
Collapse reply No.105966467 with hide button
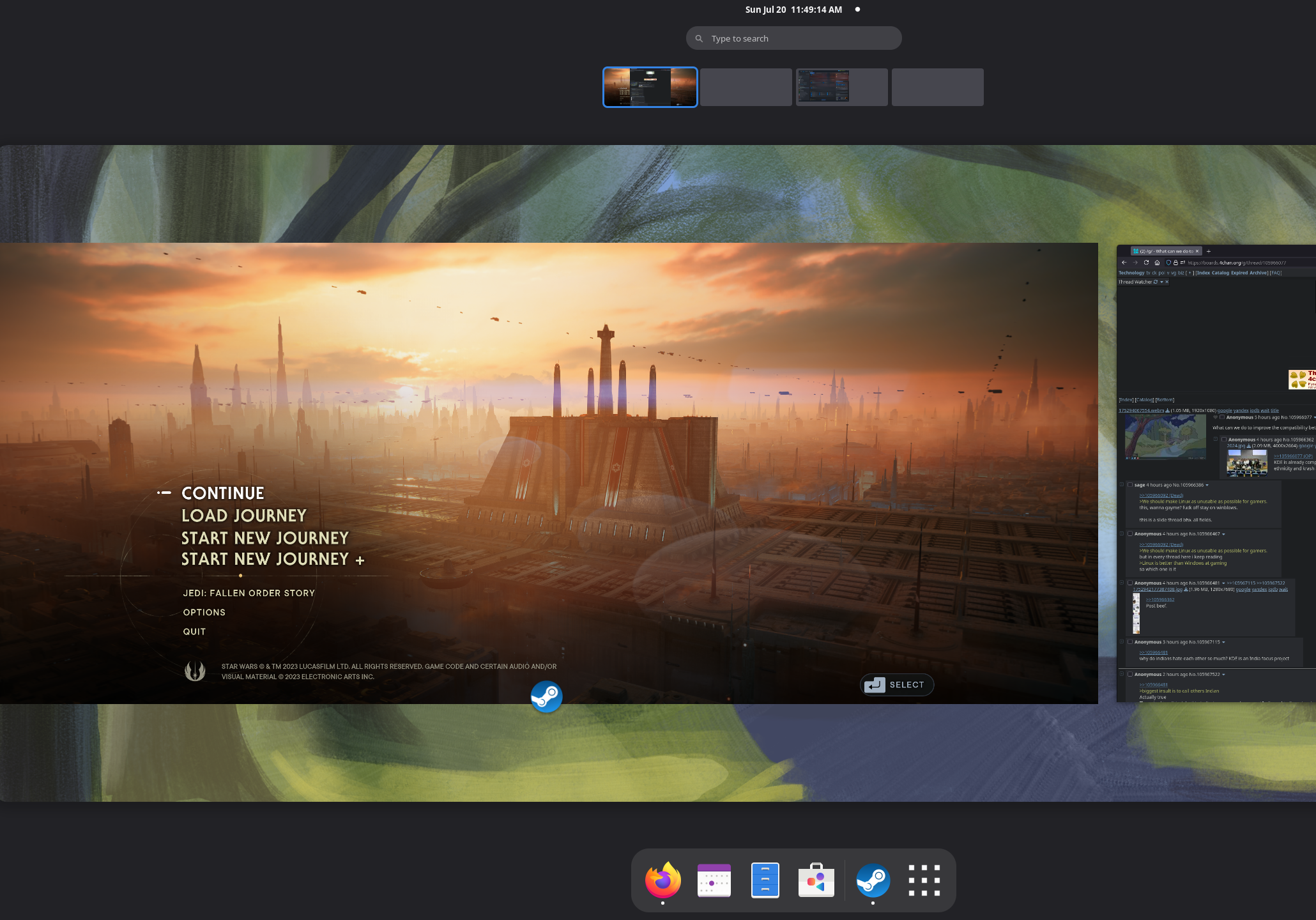1122,533
